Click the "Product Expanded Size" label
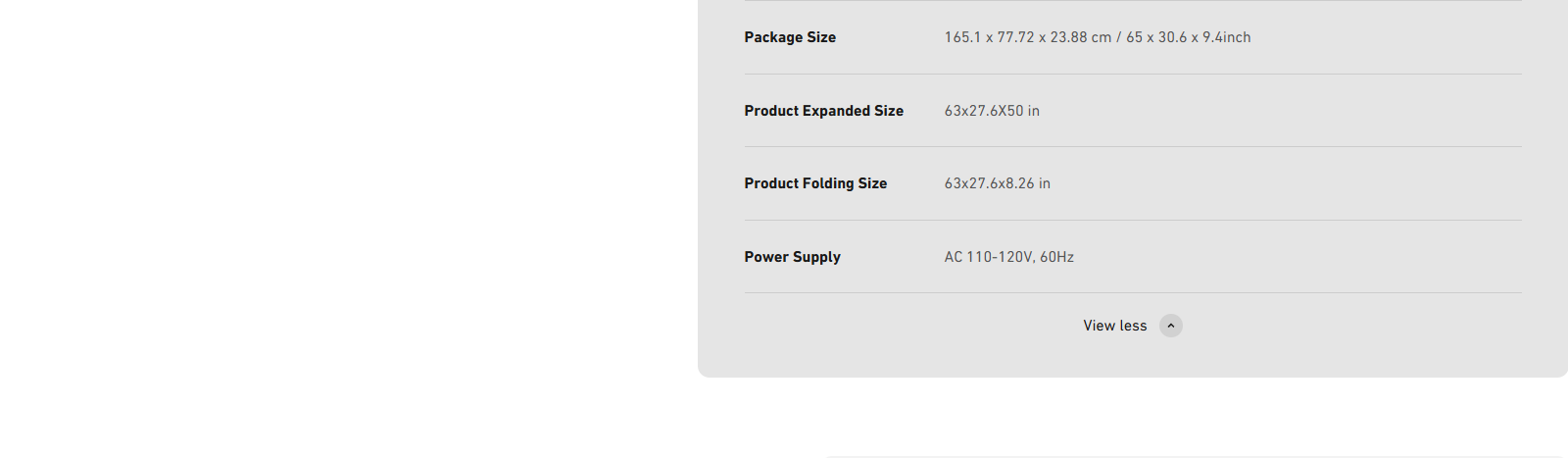This screenshot has width=1568, height=458. (x=824, y=111)
